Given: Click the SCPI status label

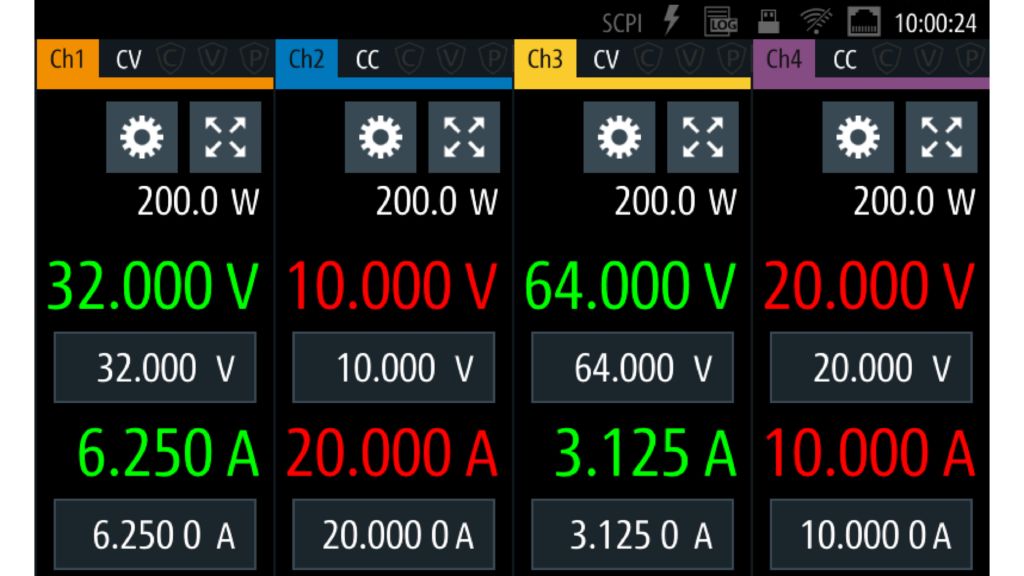Looking at the screenshot, I should [622, 23].
